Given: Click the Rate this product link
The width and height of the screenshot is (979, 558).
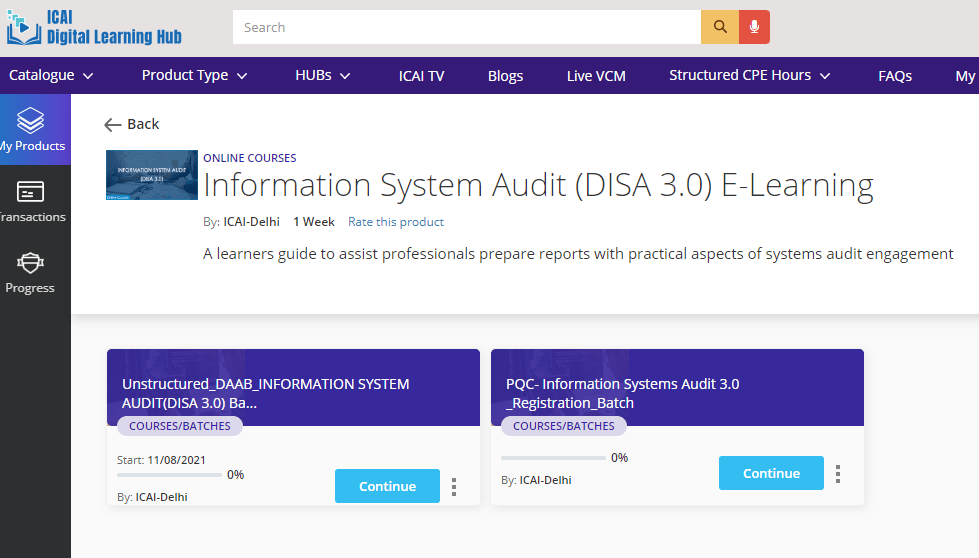Looking at the screenshot, I should click(396, 222).
